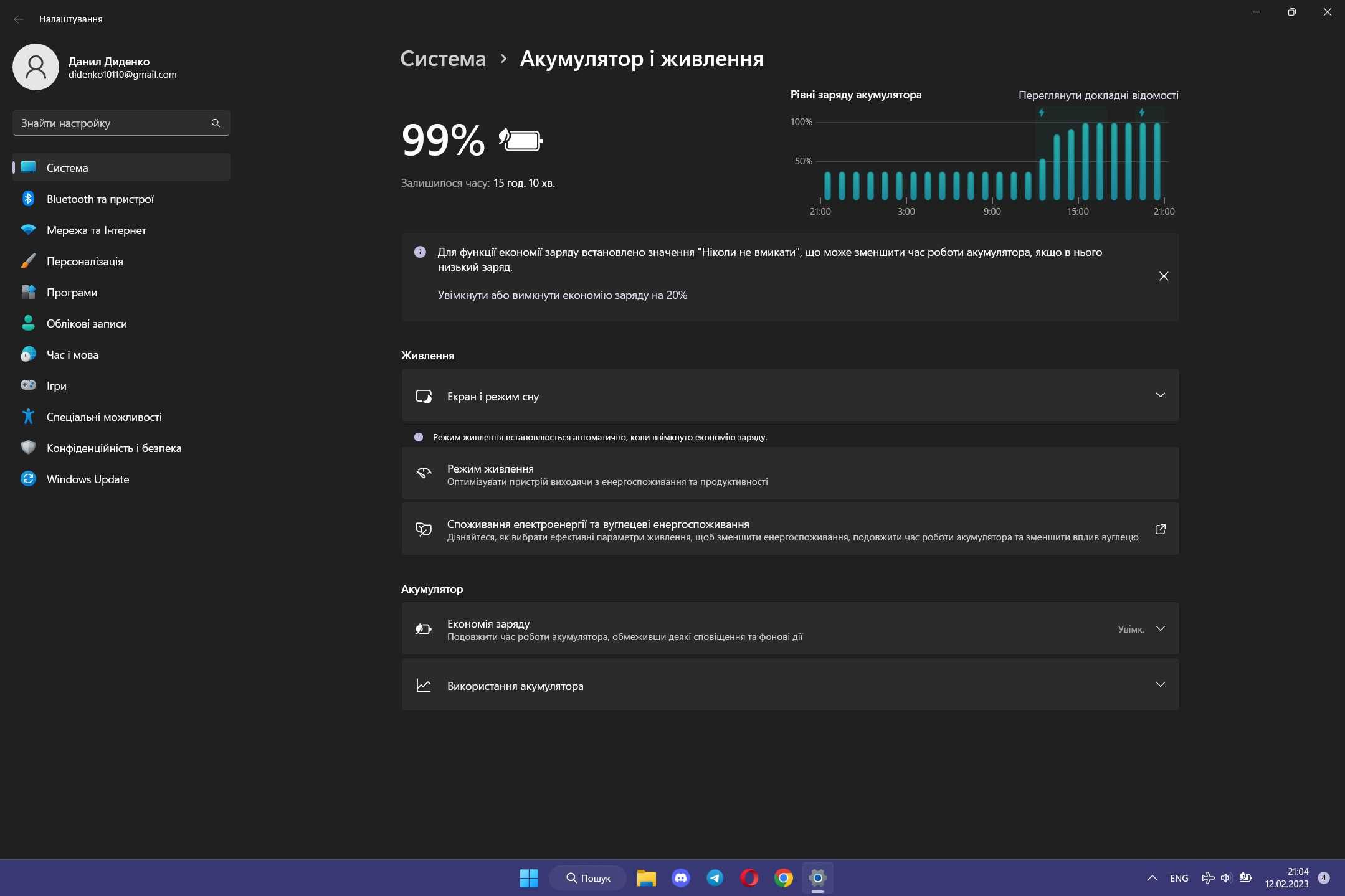Focus the Знайти настройку search field
This screenshot has height=896, width=1345.
(x=121, y=123)
